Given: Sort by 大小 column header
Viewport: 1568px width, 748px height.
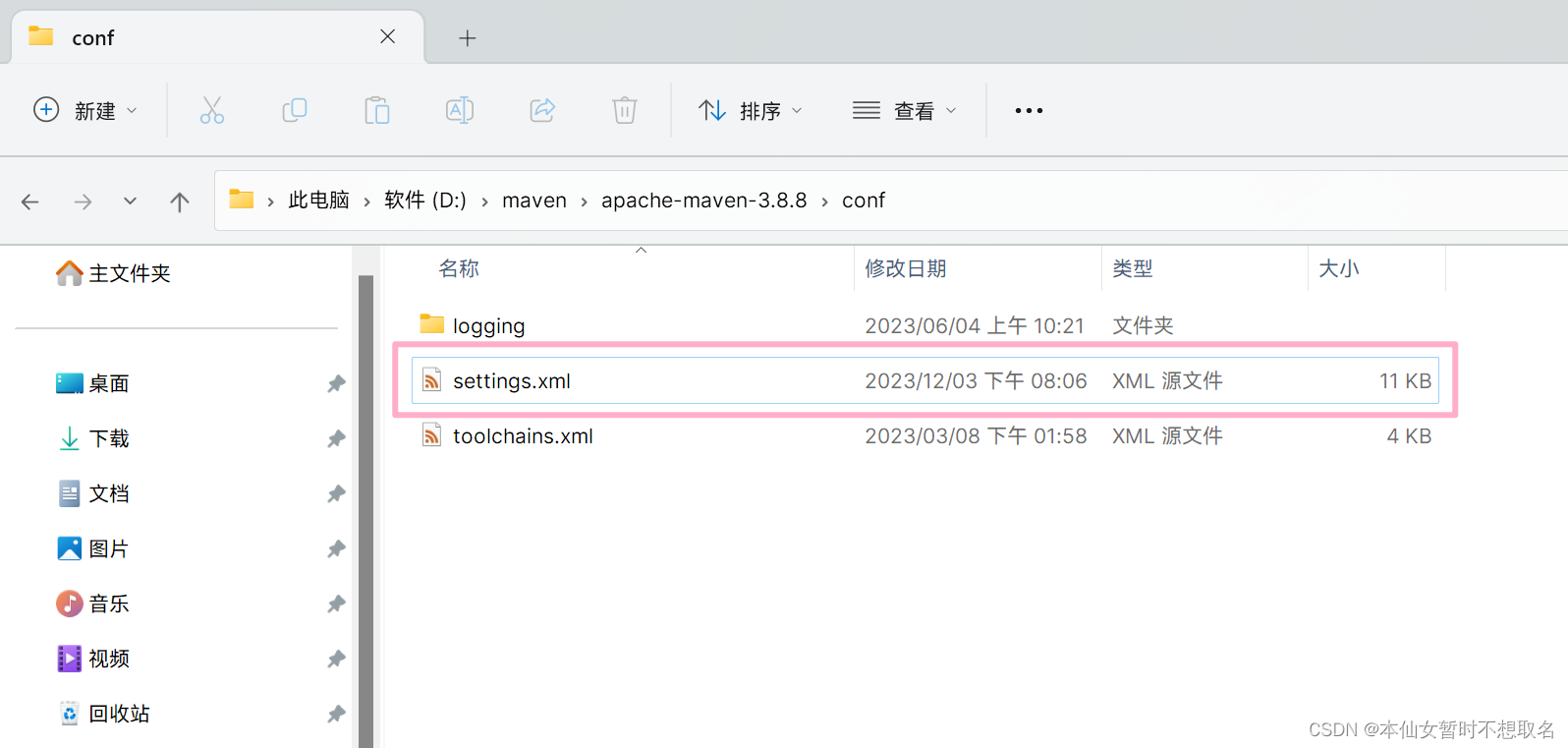Looking at the screenshot, I should click(1339, 268).
